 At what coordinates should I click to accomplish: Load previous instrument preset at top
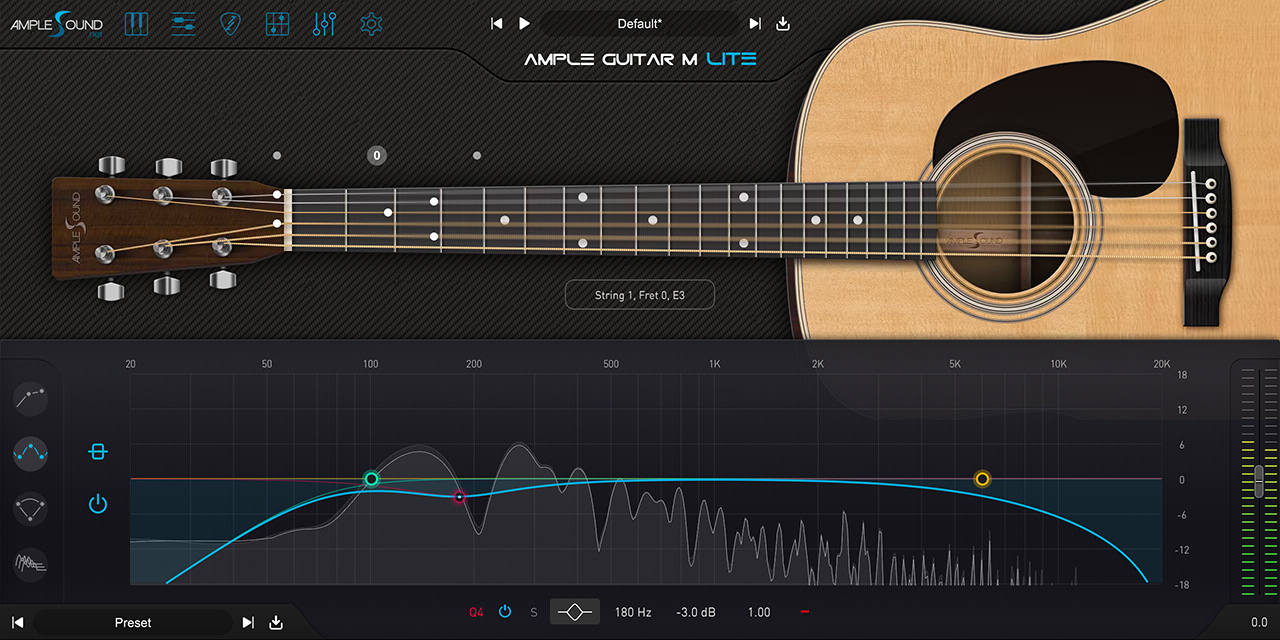click(496, 23)
